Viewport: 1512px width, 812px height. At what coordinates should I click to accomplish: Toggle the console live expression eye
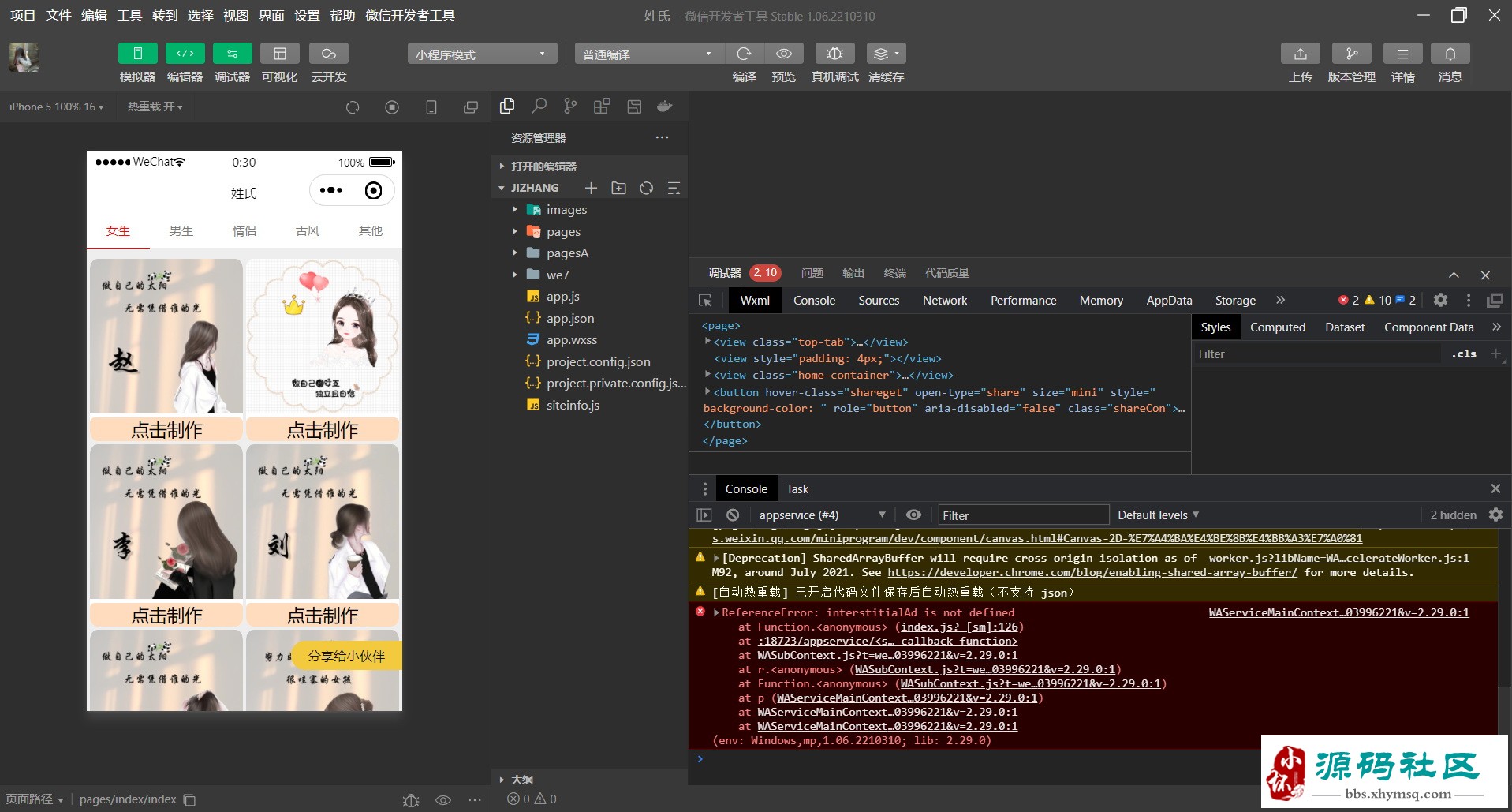(913, 515)
